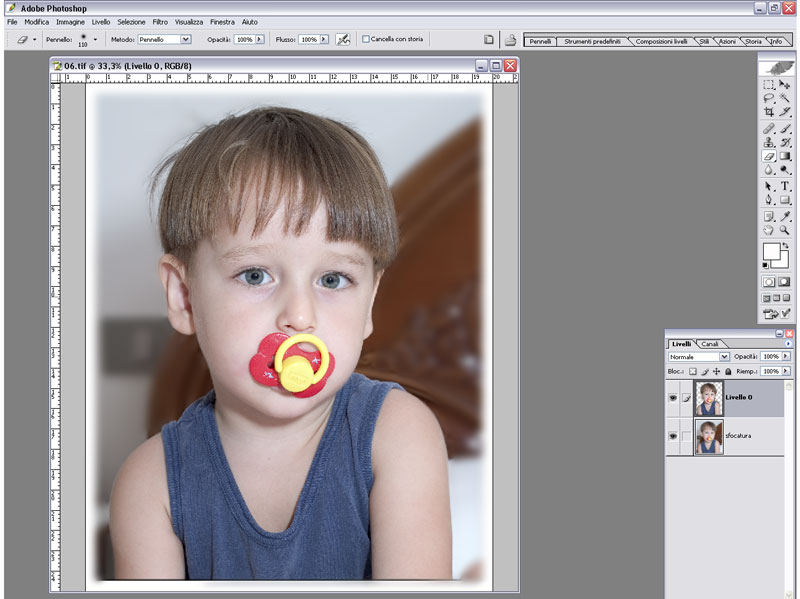Image resolution: width=800 pixels, height=599 pixels.
Task: Open the Filtro menu
Action: tap(160, 21)
